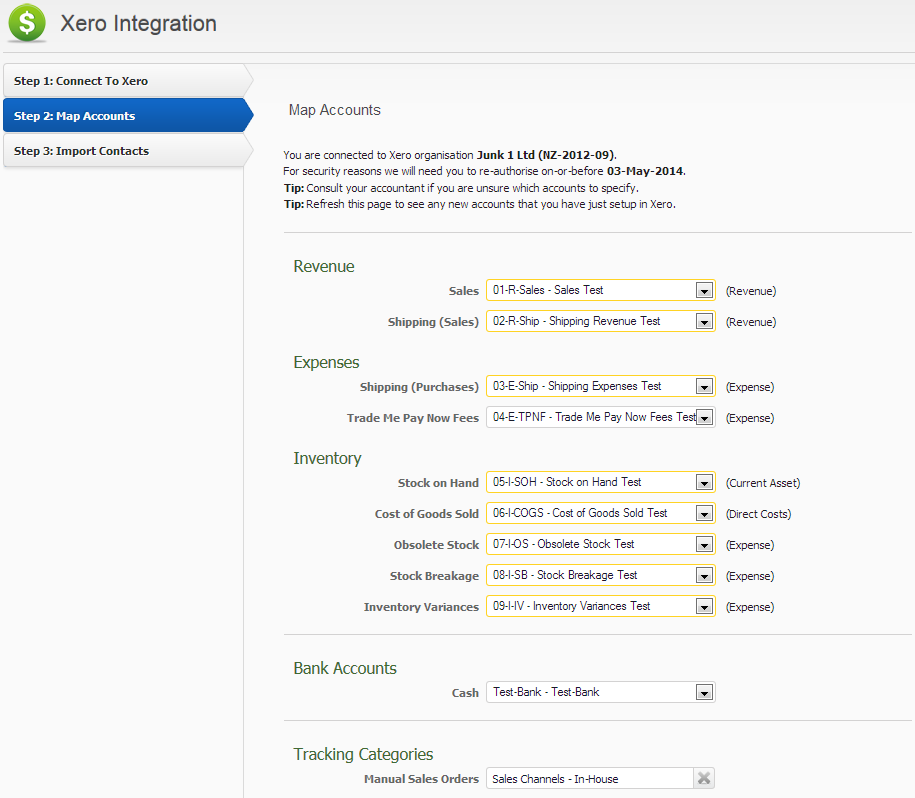
Task: Open the Obsolete Stock account dropdown
Action: pyautogui.click(x=600, y=544)
